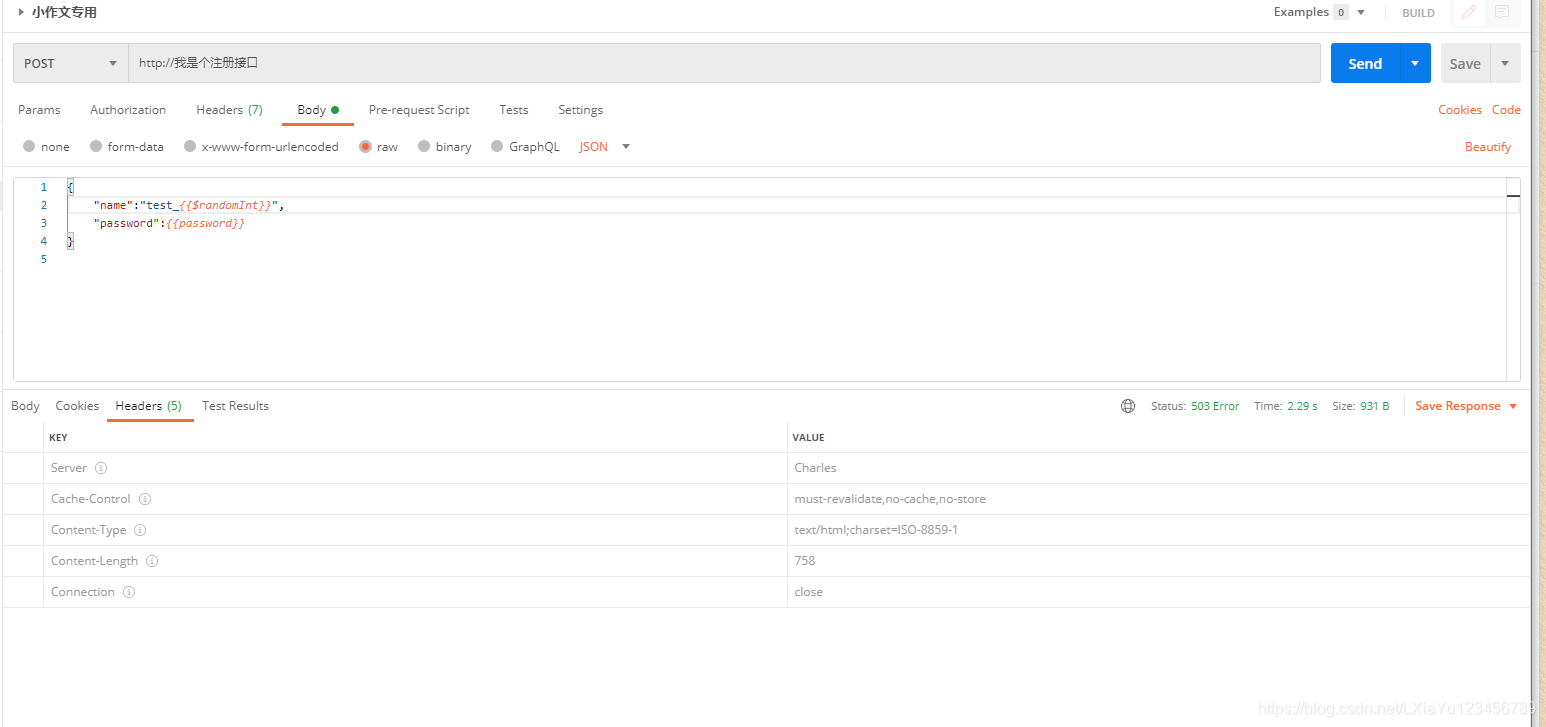
Task: Click the BUILD button
Action: pos(1418,13)
